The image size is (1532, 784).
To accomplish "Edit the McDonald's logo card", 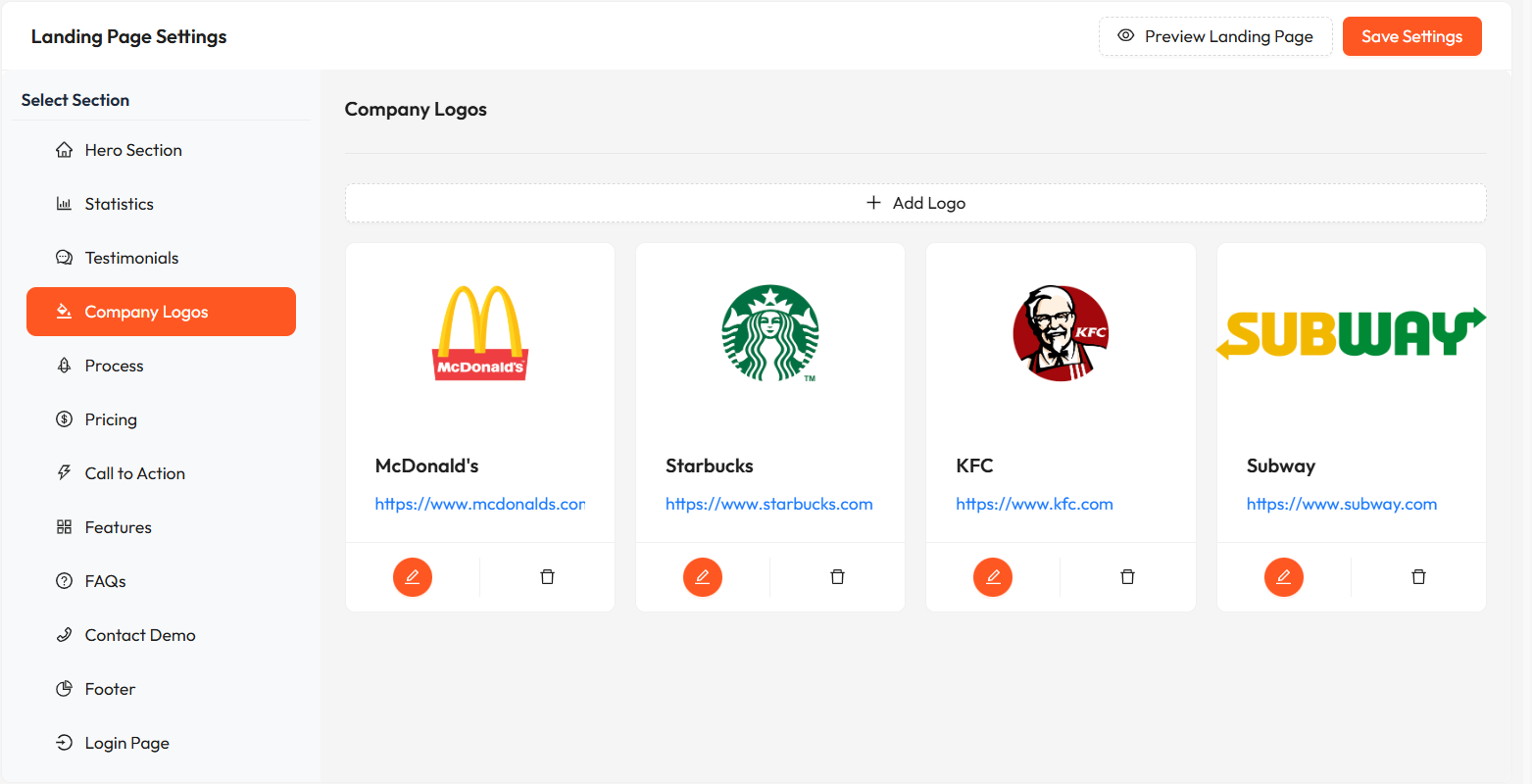I will click(413, 577).
